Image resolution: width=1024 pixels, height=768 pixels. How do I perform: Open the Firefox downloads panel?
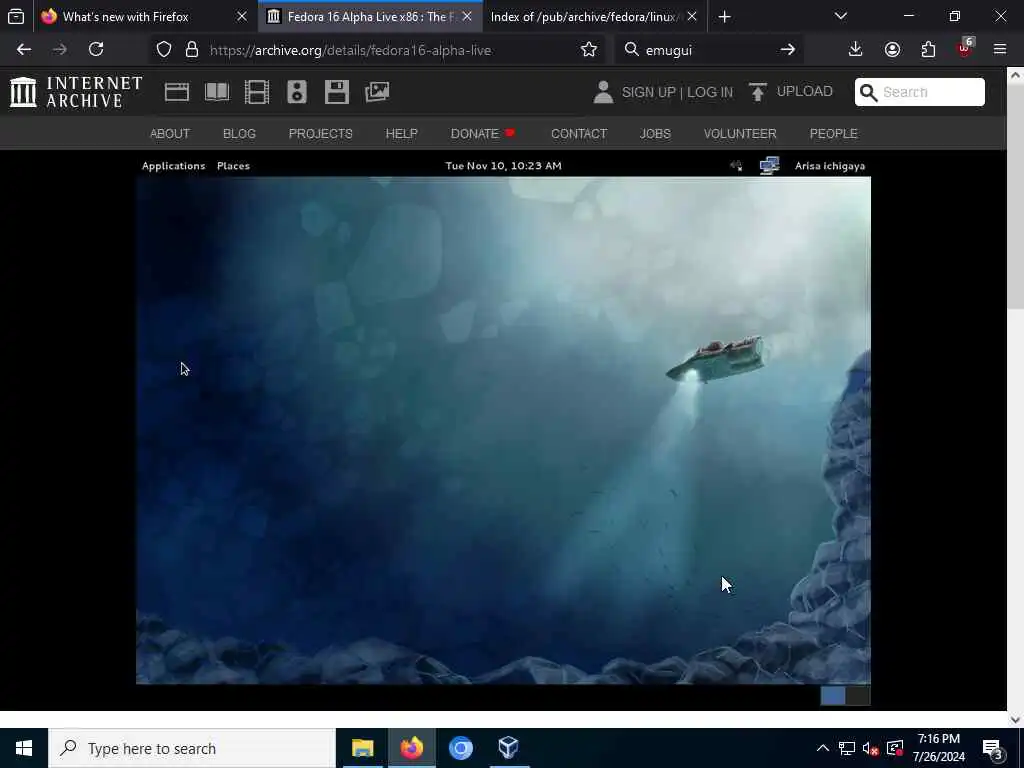[856, 50]
